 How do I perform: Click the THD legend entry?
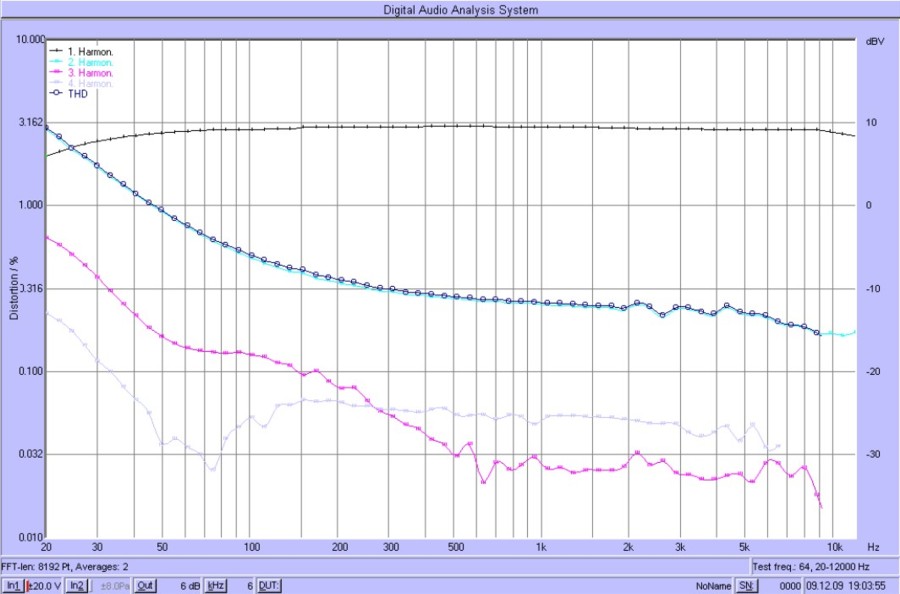(x=77, y=94)
